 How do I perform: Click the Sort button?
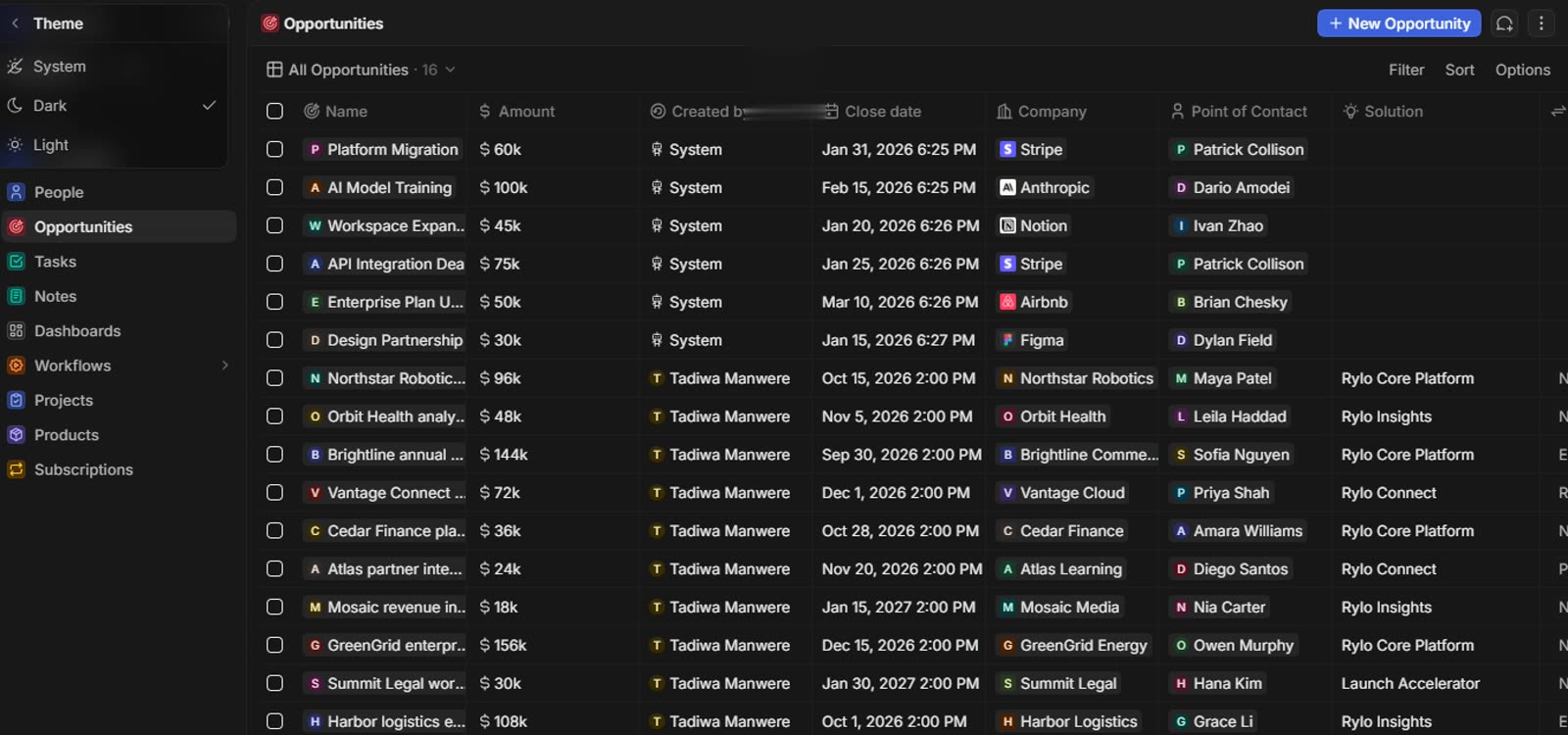click(x=1459, y=70)
